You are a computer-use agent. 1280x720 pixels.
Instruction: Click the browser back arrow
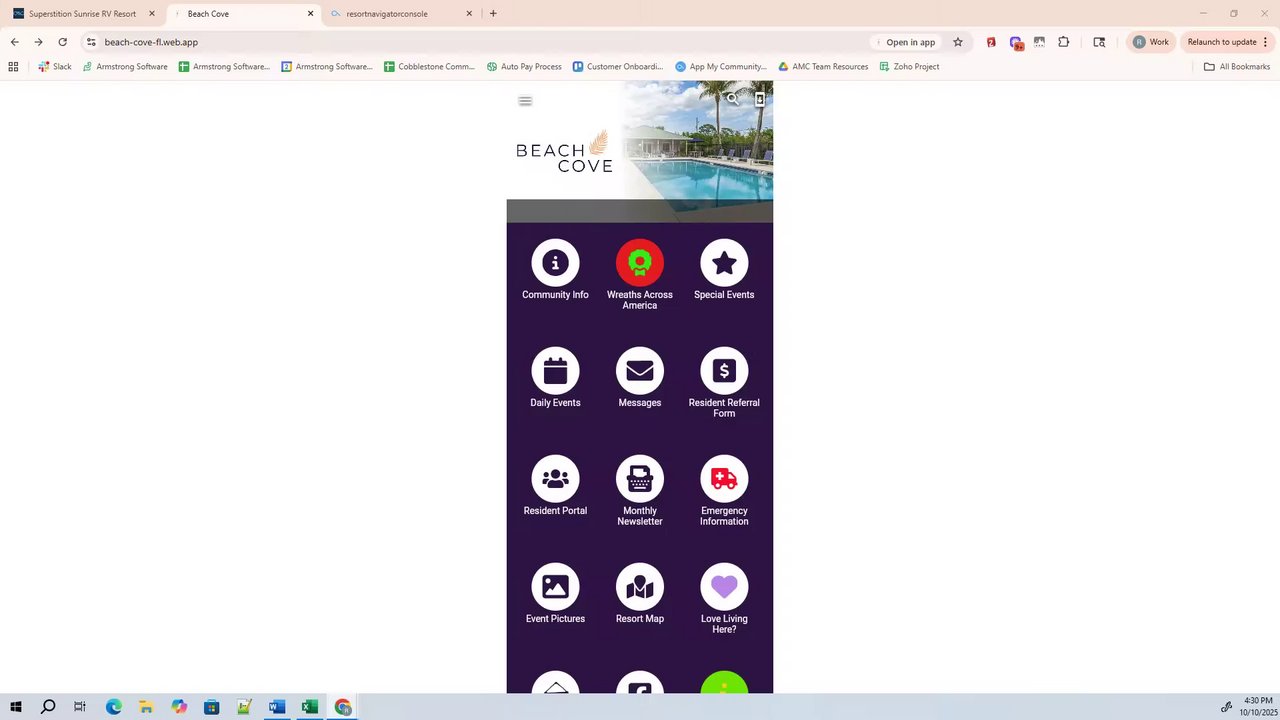coord(14,42)
